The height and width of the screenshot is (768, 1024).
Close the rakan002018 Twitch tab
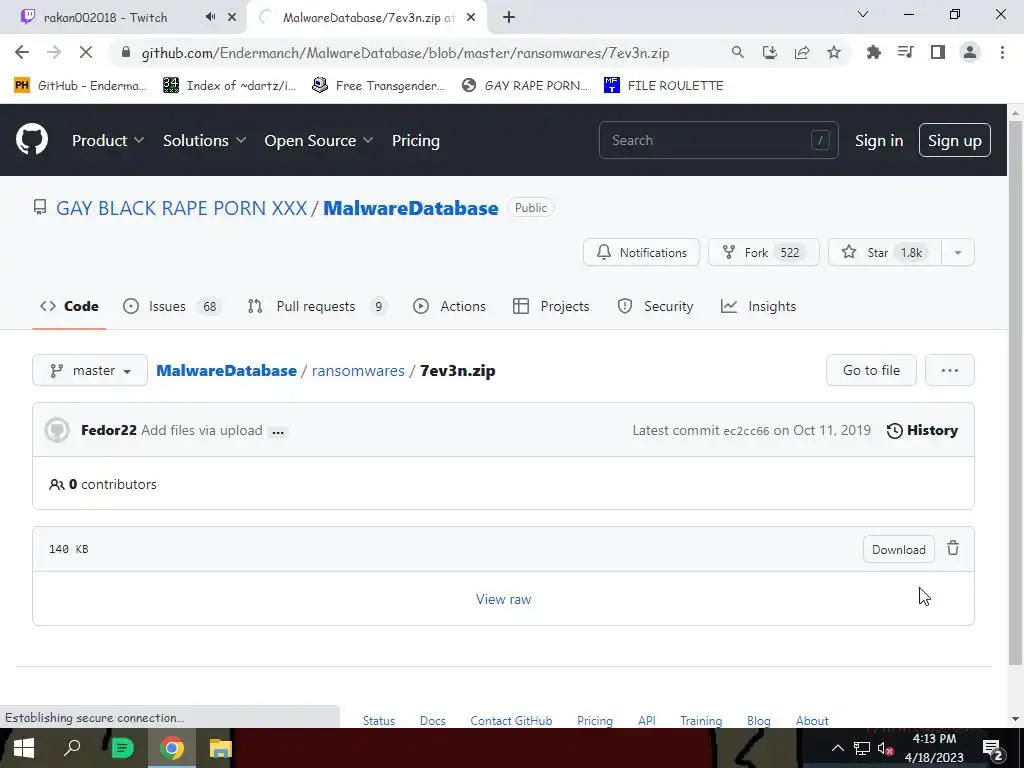(231, 18)
